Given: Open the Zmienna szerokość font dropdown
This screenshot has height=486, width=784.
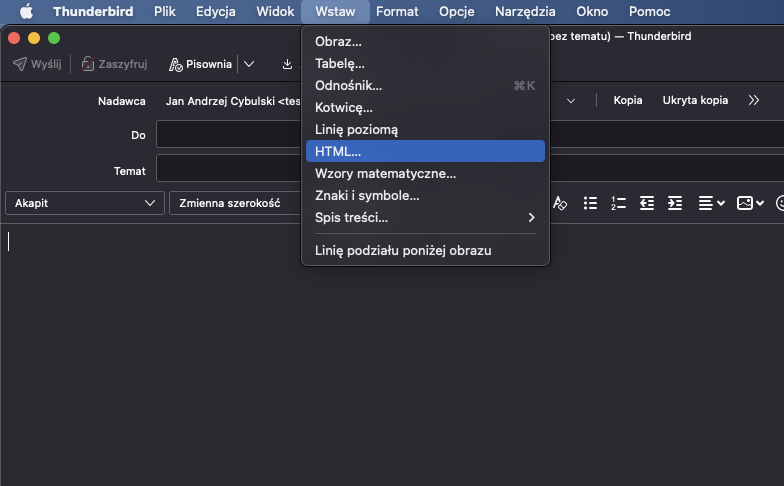Looking at the screenshot, I should point(235,203).
